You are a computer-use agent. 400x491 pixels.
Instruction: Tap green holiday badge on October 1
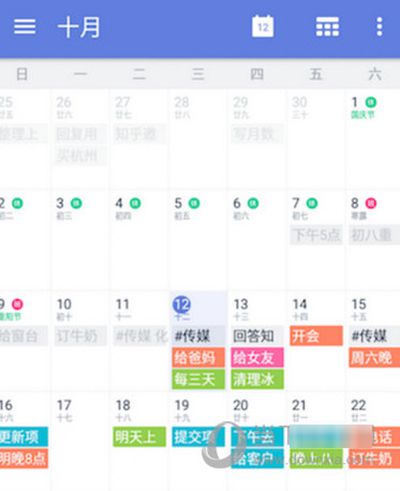click(x=371, y=102)
